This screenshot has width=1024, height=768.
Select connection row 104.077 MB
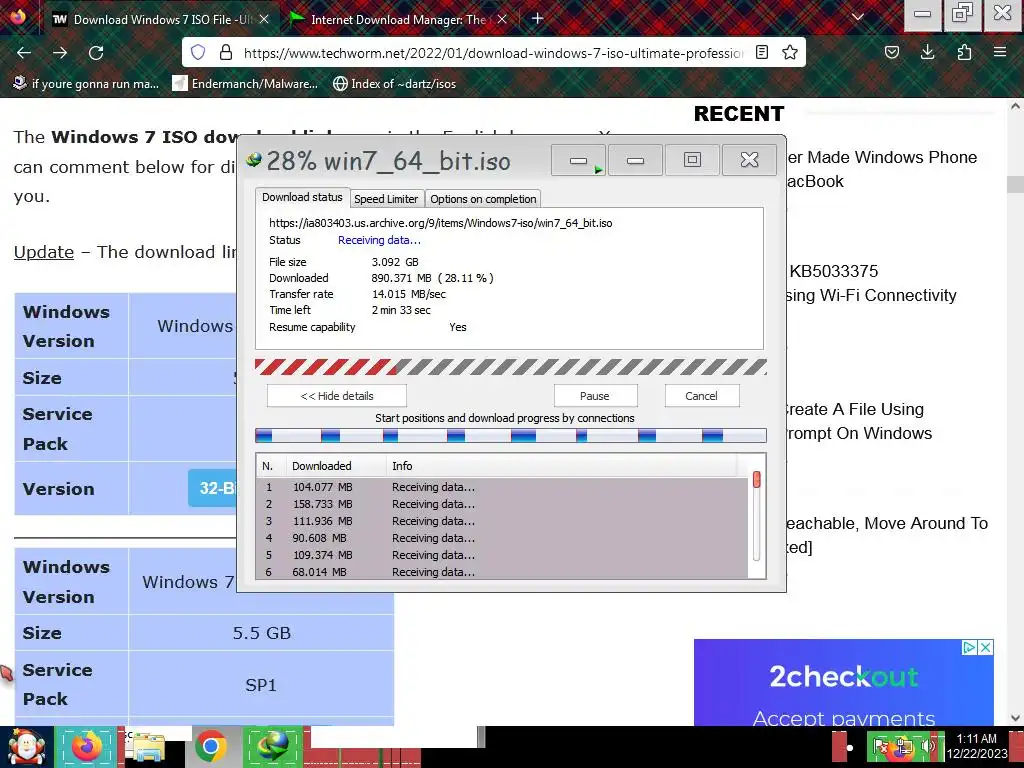[x=503, y=487]
